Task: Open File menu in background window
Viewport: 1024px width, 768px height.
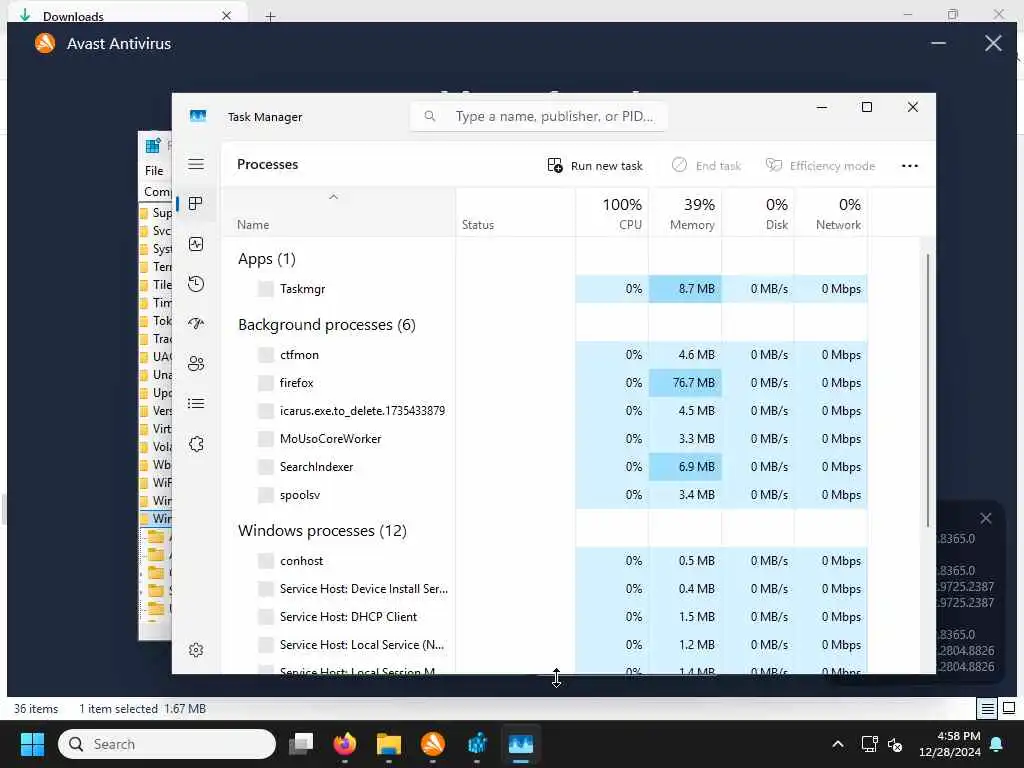Action: [154, 170]
